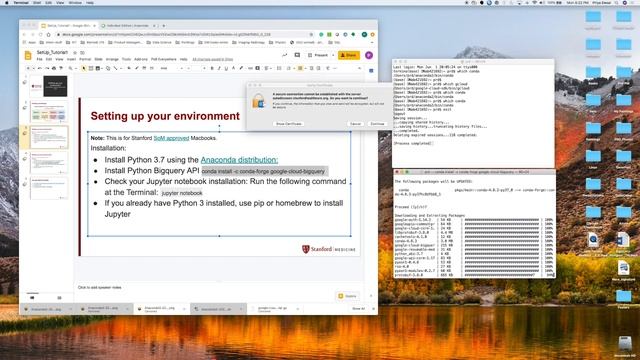Collapse the Slides toolbar with chevron
640x360 pixels.
pyautogui.click(x=360, y=68)
